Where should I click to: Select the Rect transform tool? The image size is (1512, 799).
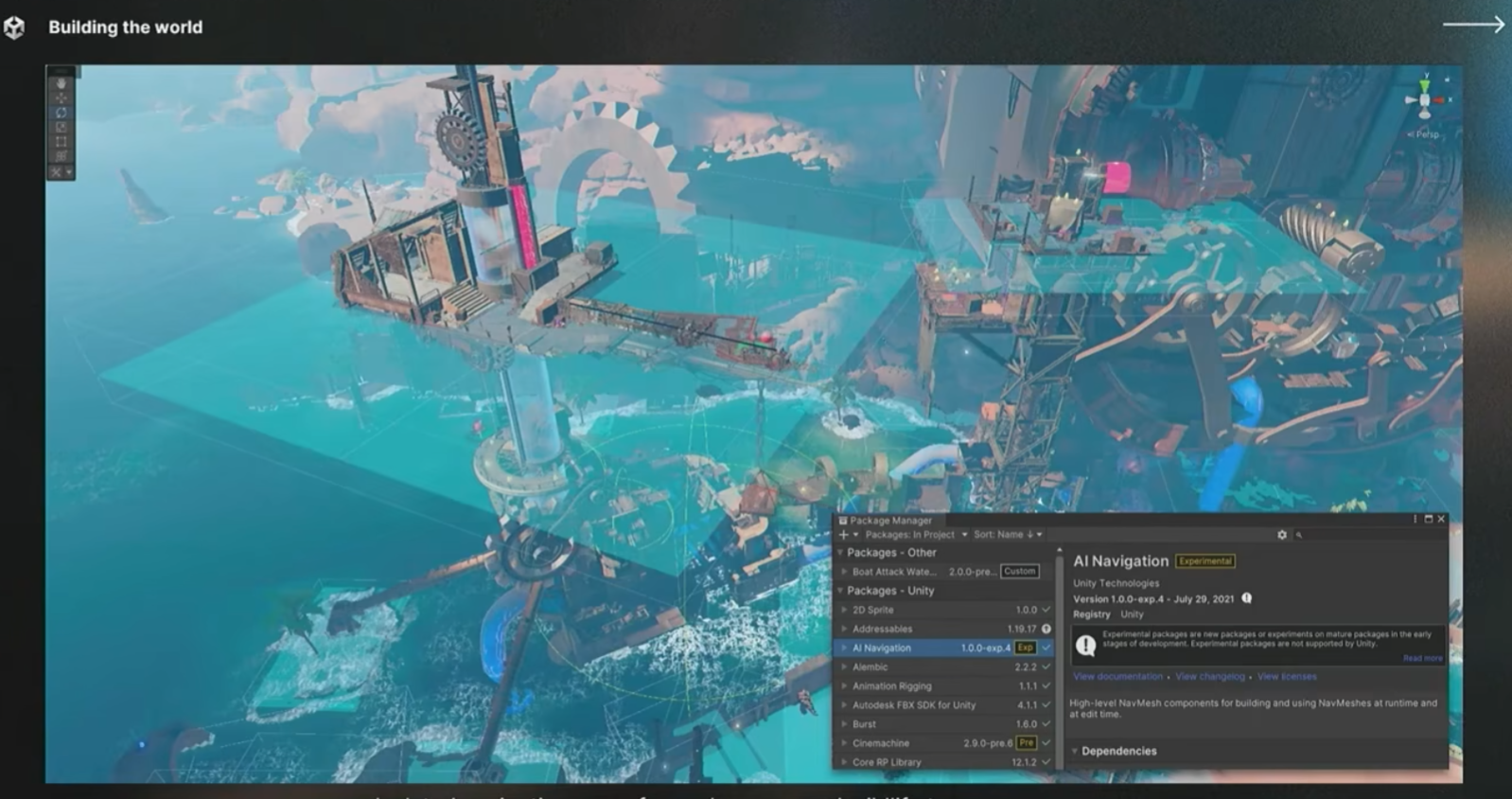[x=62, y=142]
